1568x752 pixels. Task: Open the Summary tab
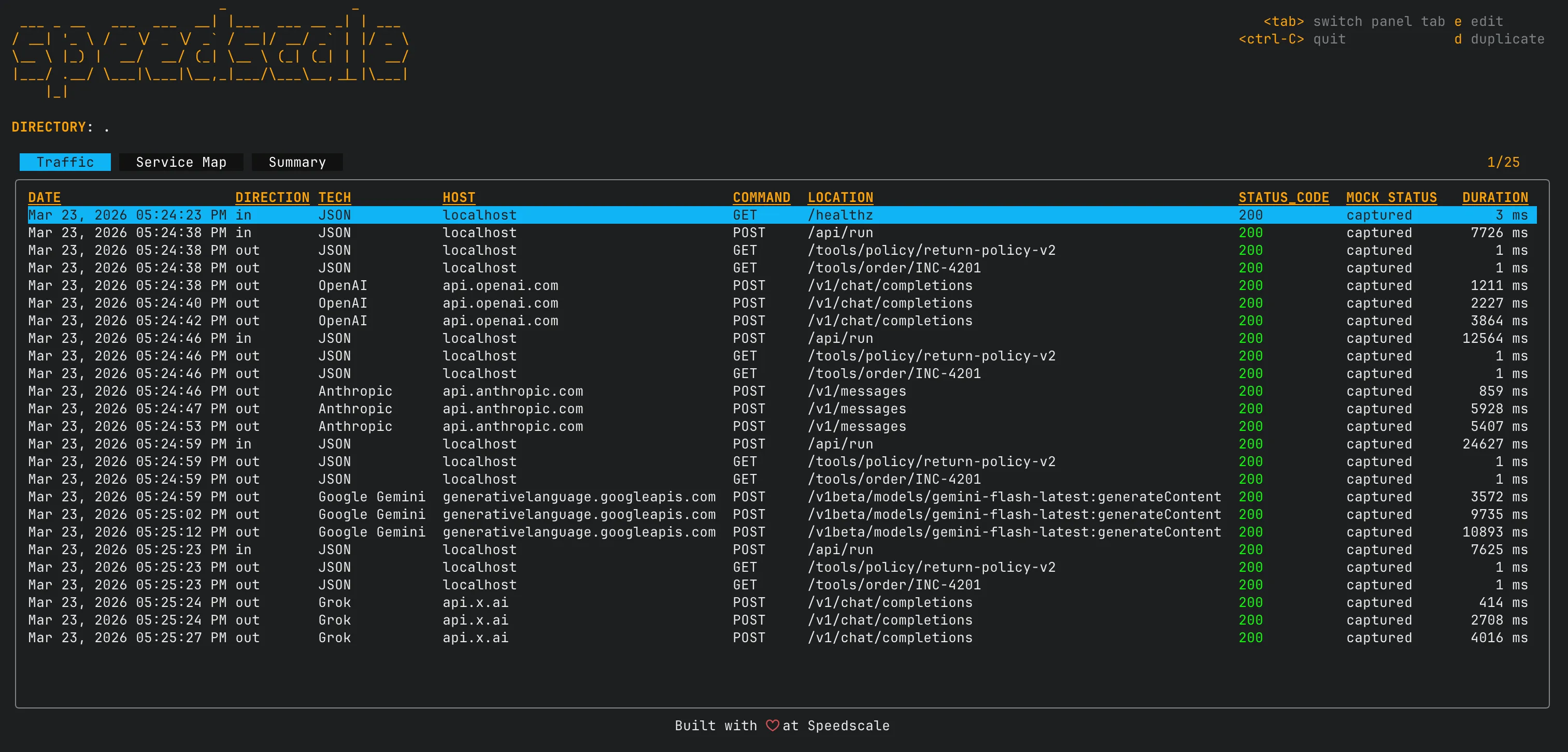297,162
